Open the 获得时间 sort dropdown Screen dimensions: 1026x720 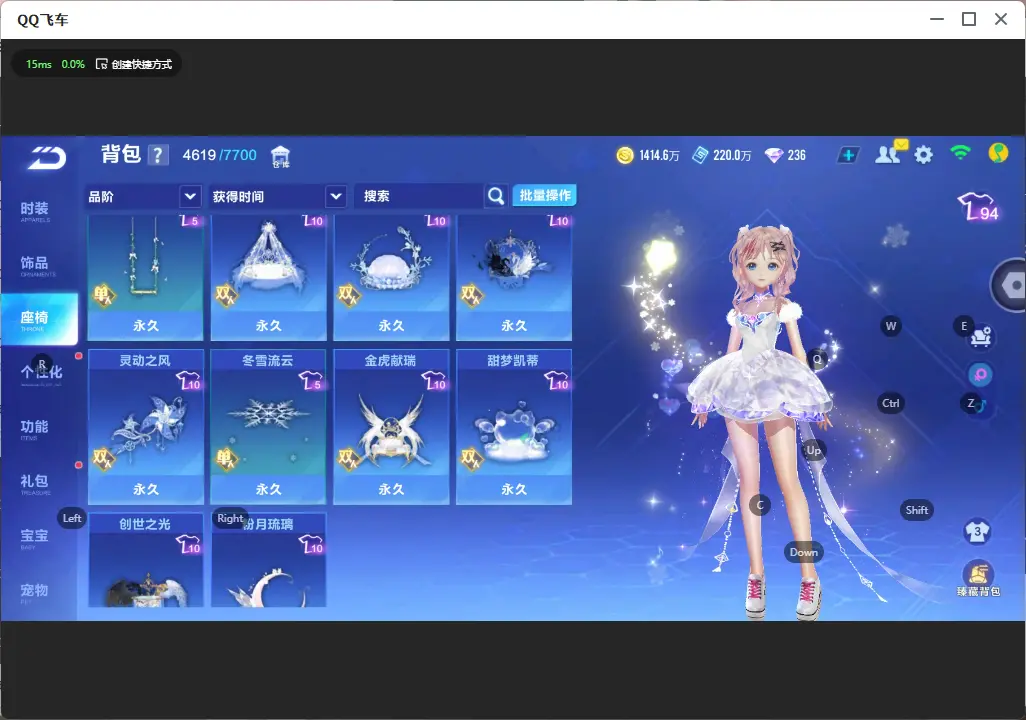(x=278, y=196)
